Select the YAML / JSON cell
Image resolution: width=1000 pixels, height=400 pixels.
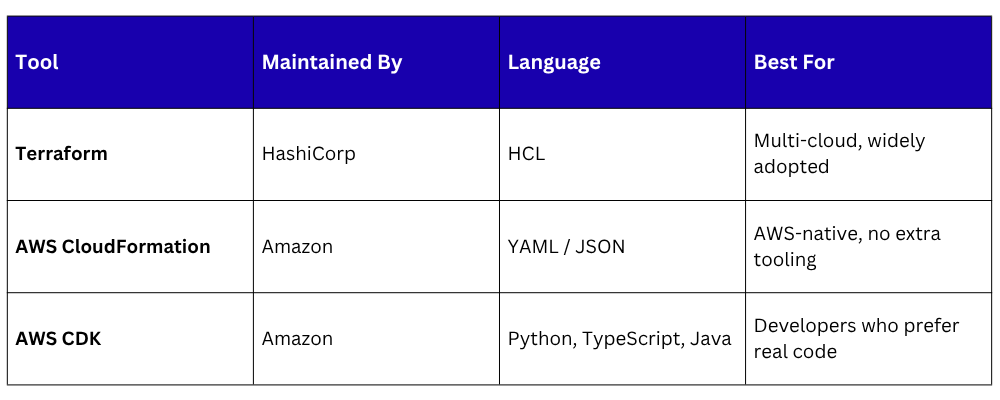[622, 246]
